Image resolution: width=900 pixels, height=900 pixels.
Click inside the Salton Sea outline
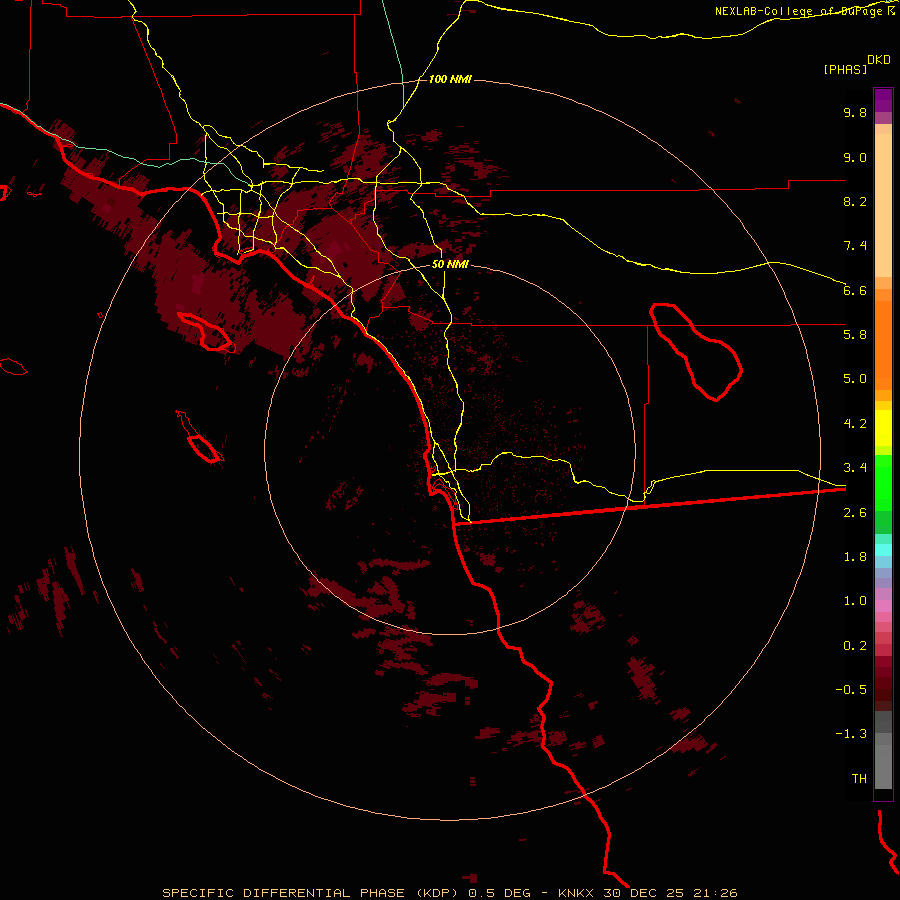tap(697, 350)
